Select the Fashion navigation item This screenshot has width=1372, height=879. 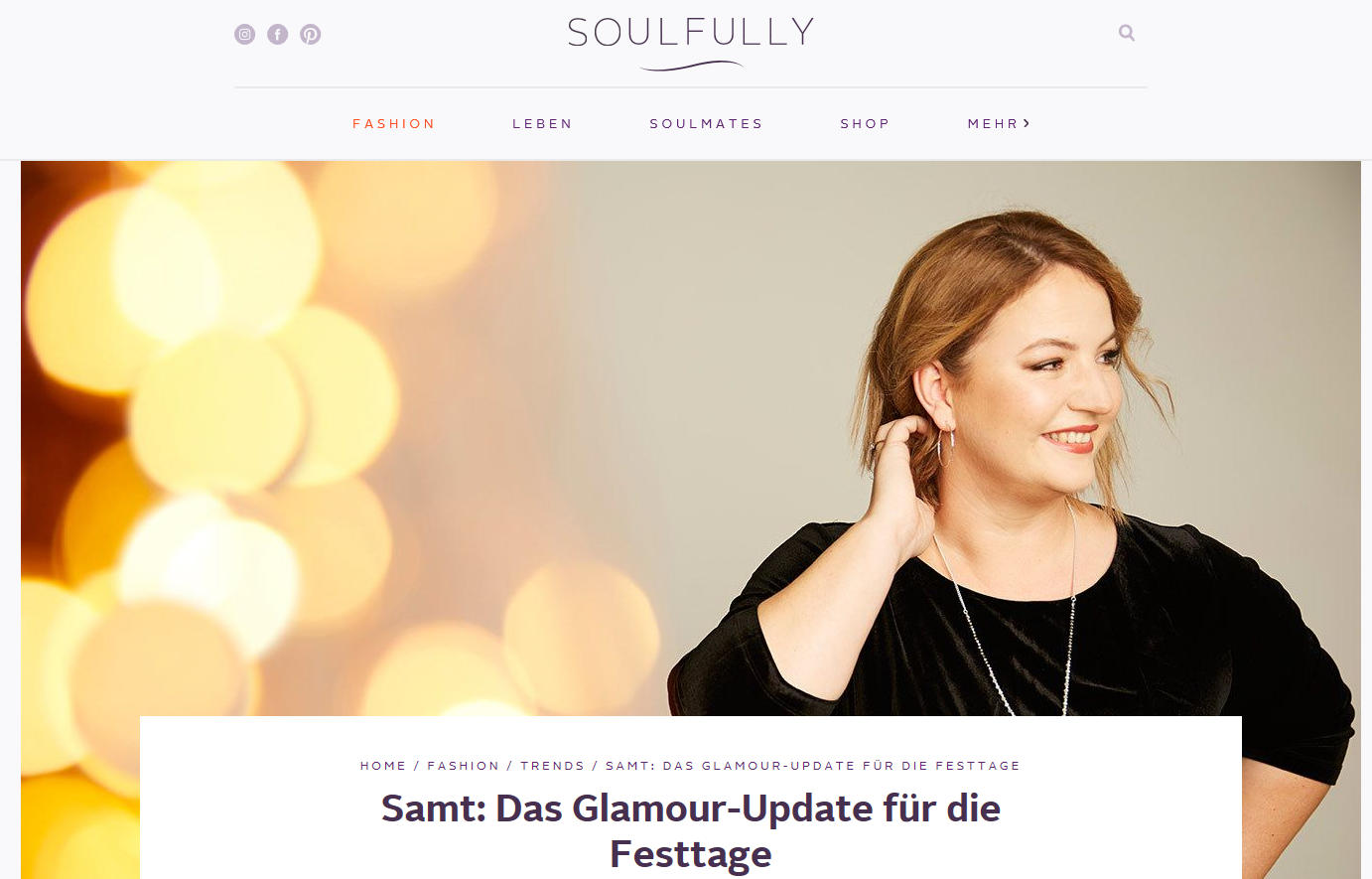click(x=394, y=124)
